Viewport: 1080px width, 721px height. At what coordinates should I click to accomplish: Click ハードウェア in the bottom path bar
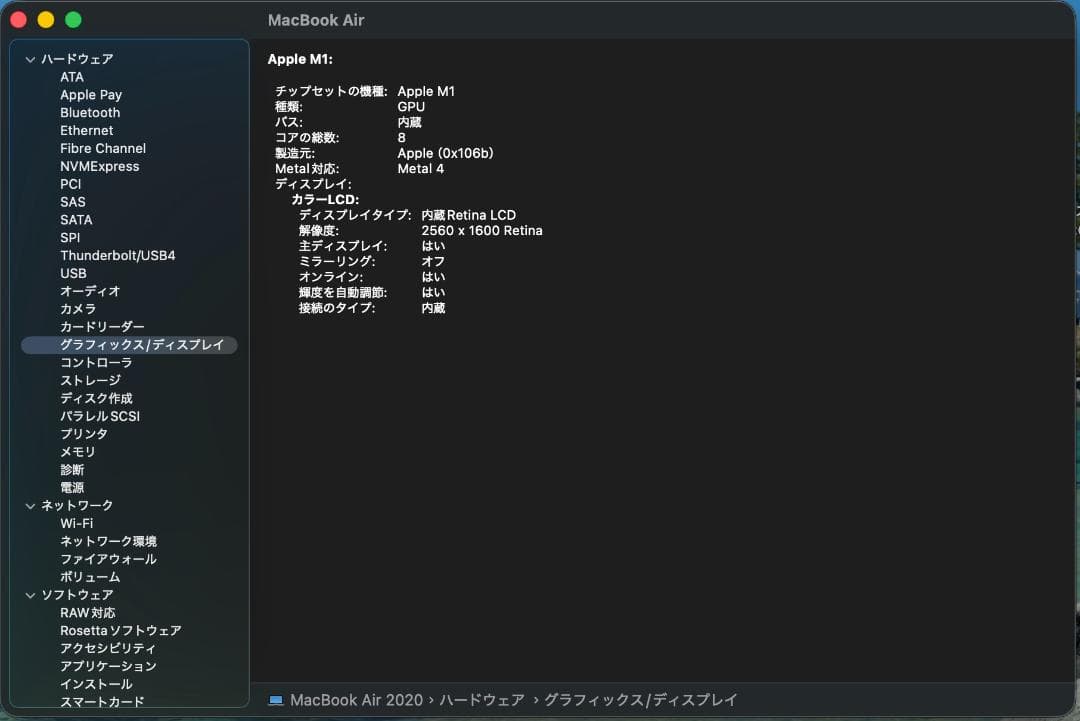(x=482, y=700)
